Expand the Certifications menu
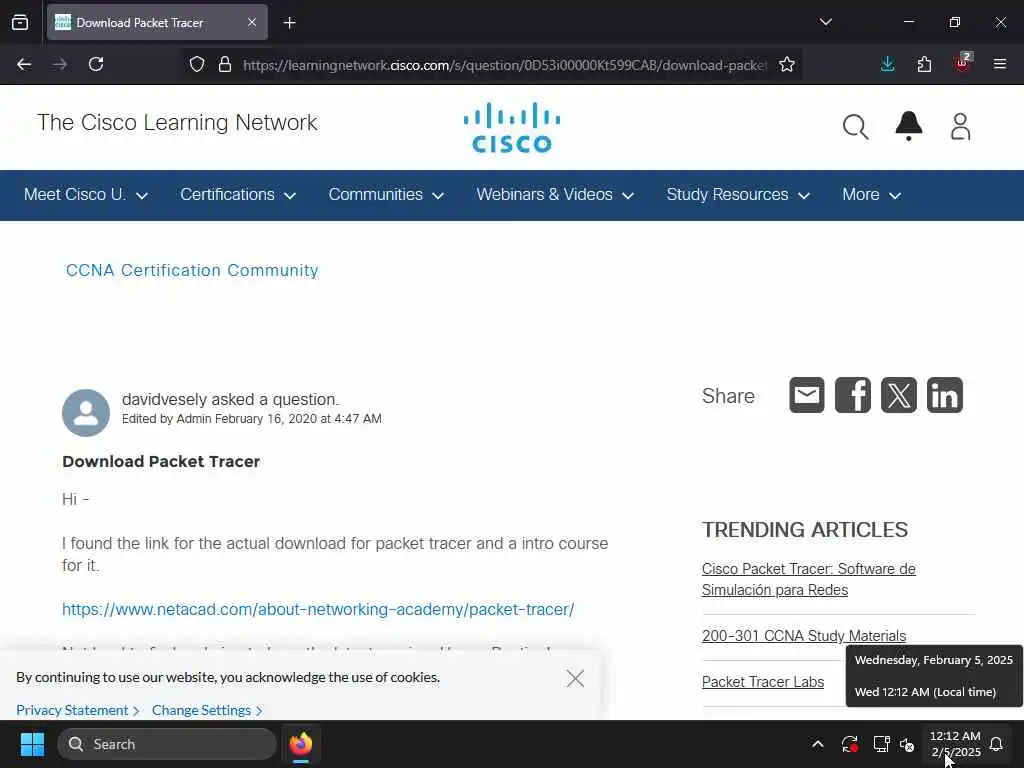The image size is (1024, 768). (238, 195)
